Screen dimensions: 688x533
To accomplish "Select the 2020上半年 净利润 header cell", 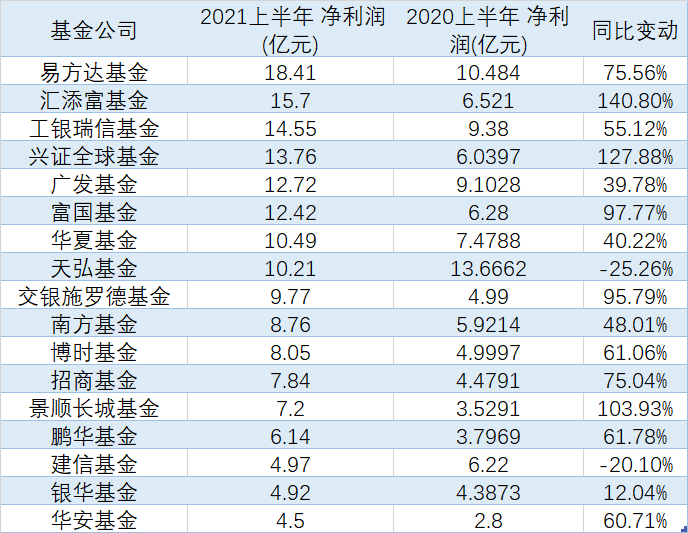I will 488,29.
